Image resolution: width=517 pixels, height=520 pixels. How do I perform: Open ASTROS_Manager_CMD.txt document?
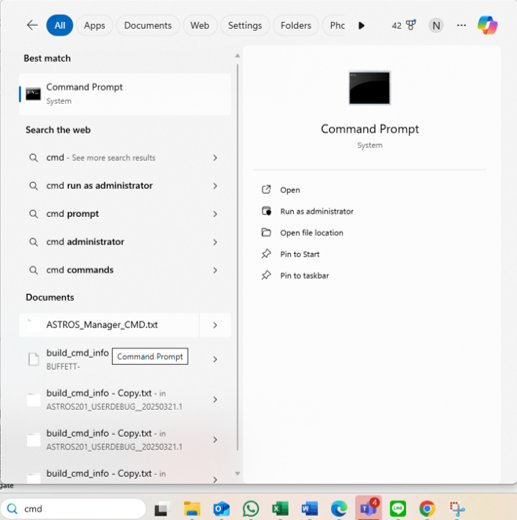click(109, 325)
